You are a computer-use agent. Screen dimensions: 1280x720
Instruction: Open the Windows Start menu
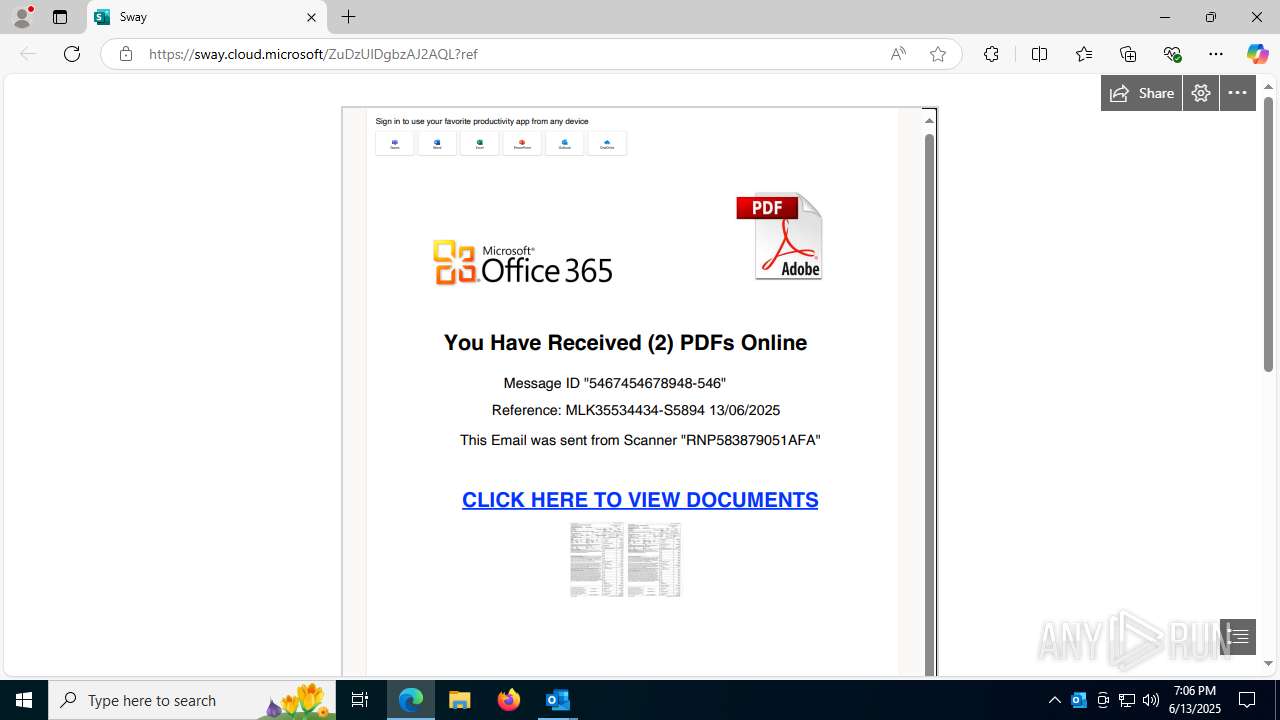tap(24, 700)
